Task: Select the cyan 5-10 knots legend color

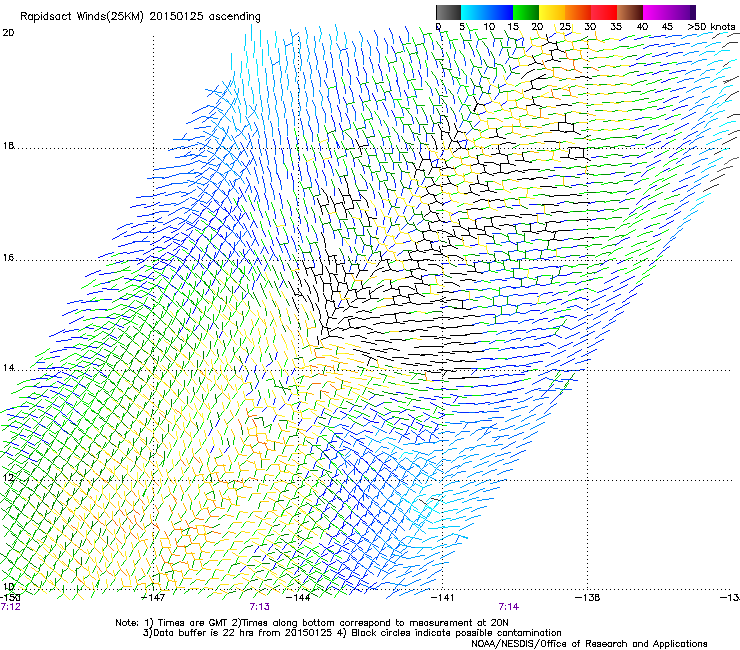Action: [474, 12]
